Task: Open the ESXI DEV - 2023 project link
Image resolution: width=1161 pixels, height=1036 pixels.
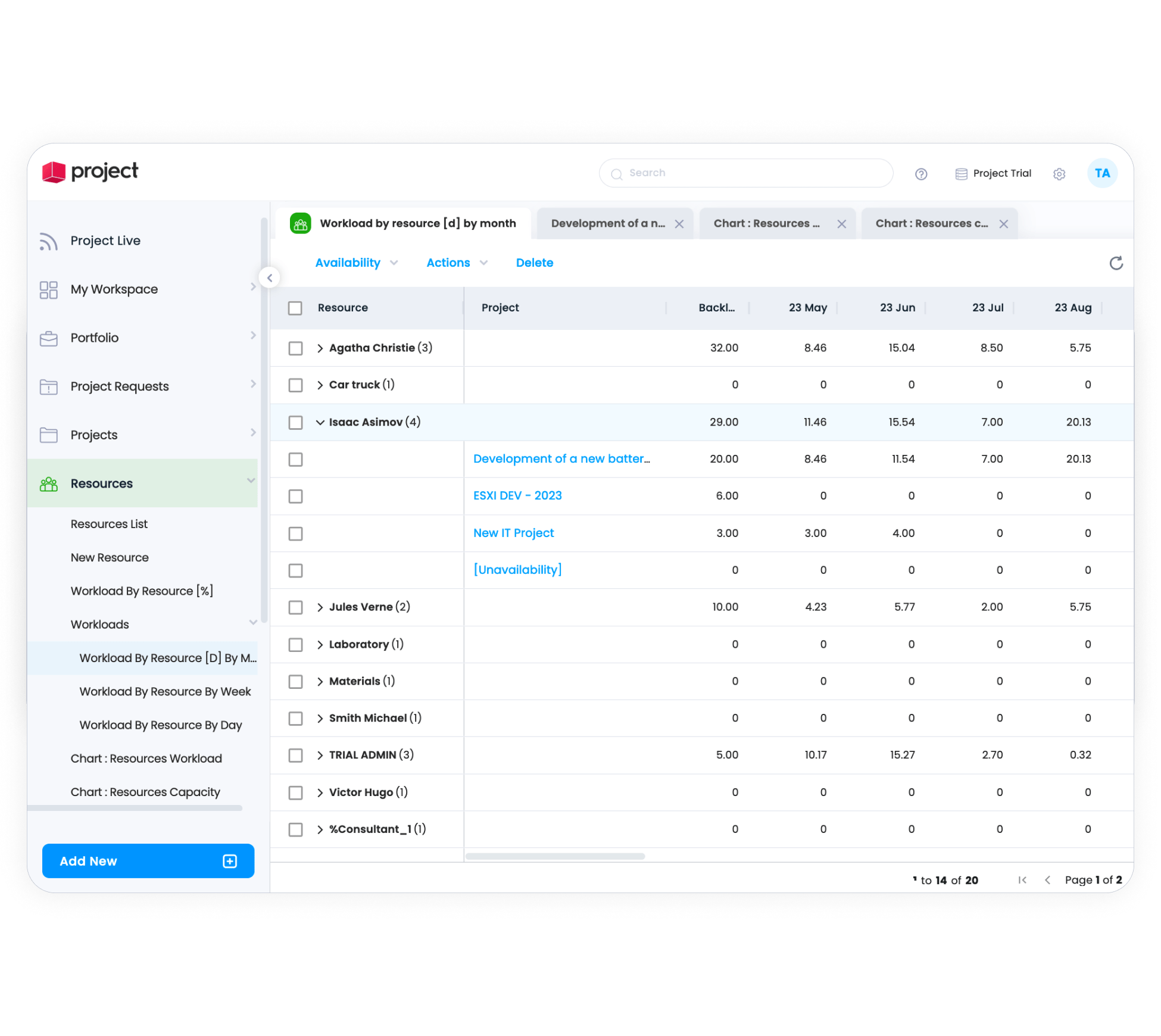Action: [x=517, y=496]
